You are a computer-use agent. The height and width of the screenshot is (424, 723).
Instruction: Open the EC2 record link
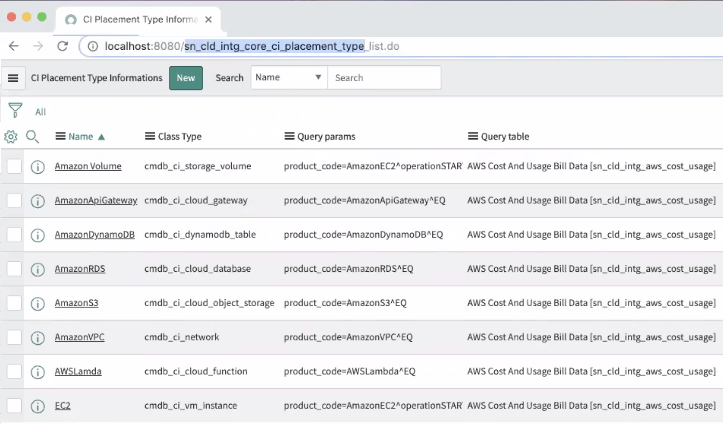(63, 405)
